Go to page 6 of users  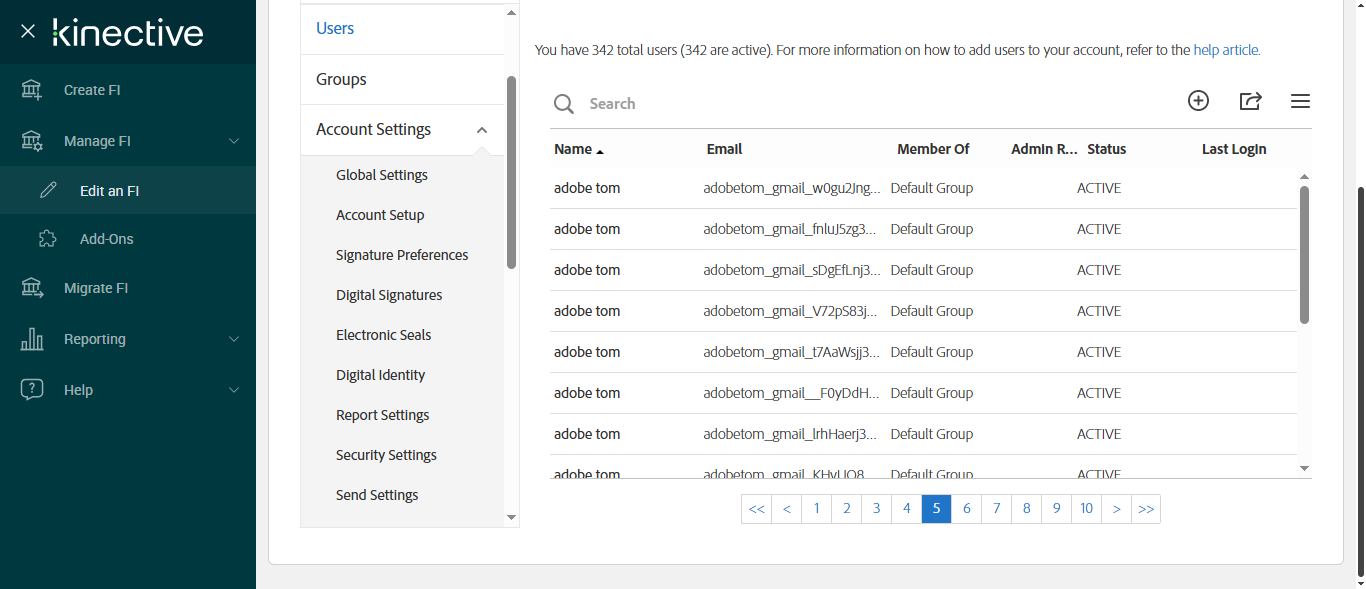click(966, 509)
